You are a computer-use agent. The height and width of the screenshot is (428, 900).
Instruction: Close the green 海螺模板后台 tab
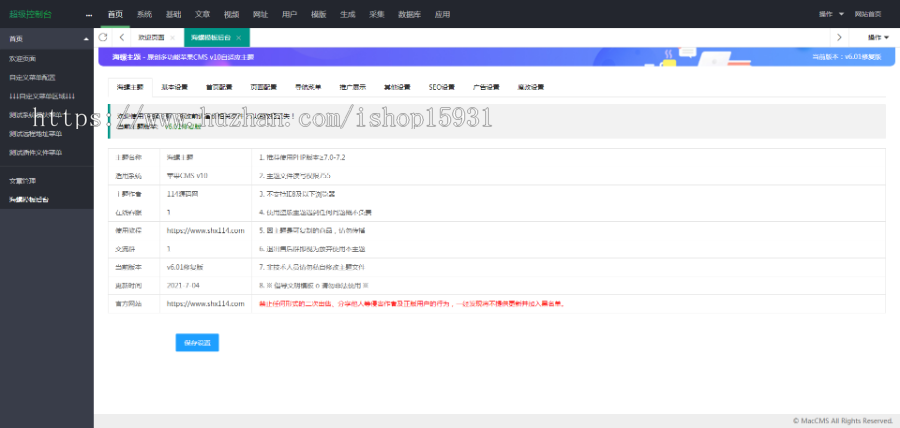(x=239, y=37)
